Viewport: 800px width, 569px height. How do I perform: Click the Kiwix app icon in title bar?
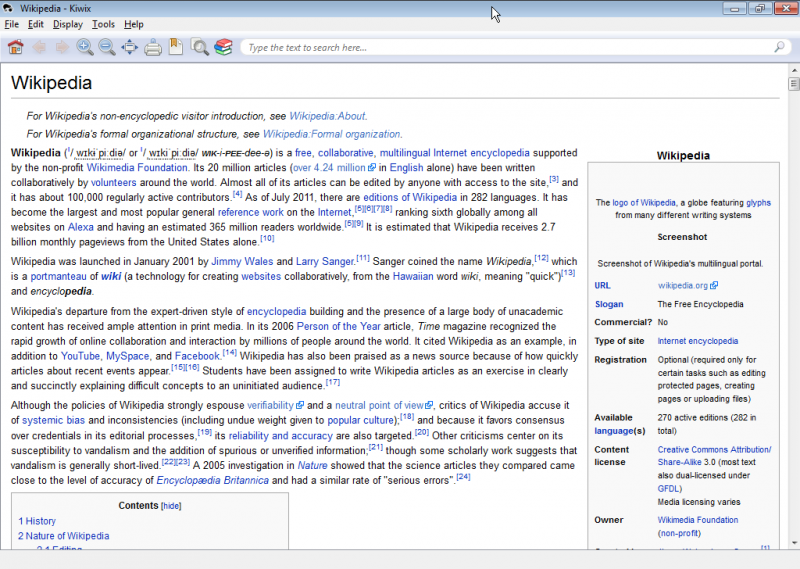click(8, 8)
